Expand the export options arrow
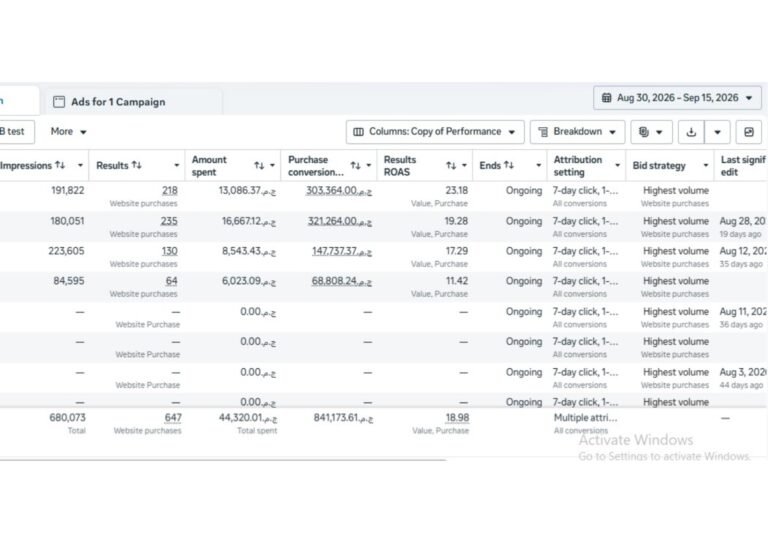The width and height of the screenshot is (768, 543). [x=718, y=132]
